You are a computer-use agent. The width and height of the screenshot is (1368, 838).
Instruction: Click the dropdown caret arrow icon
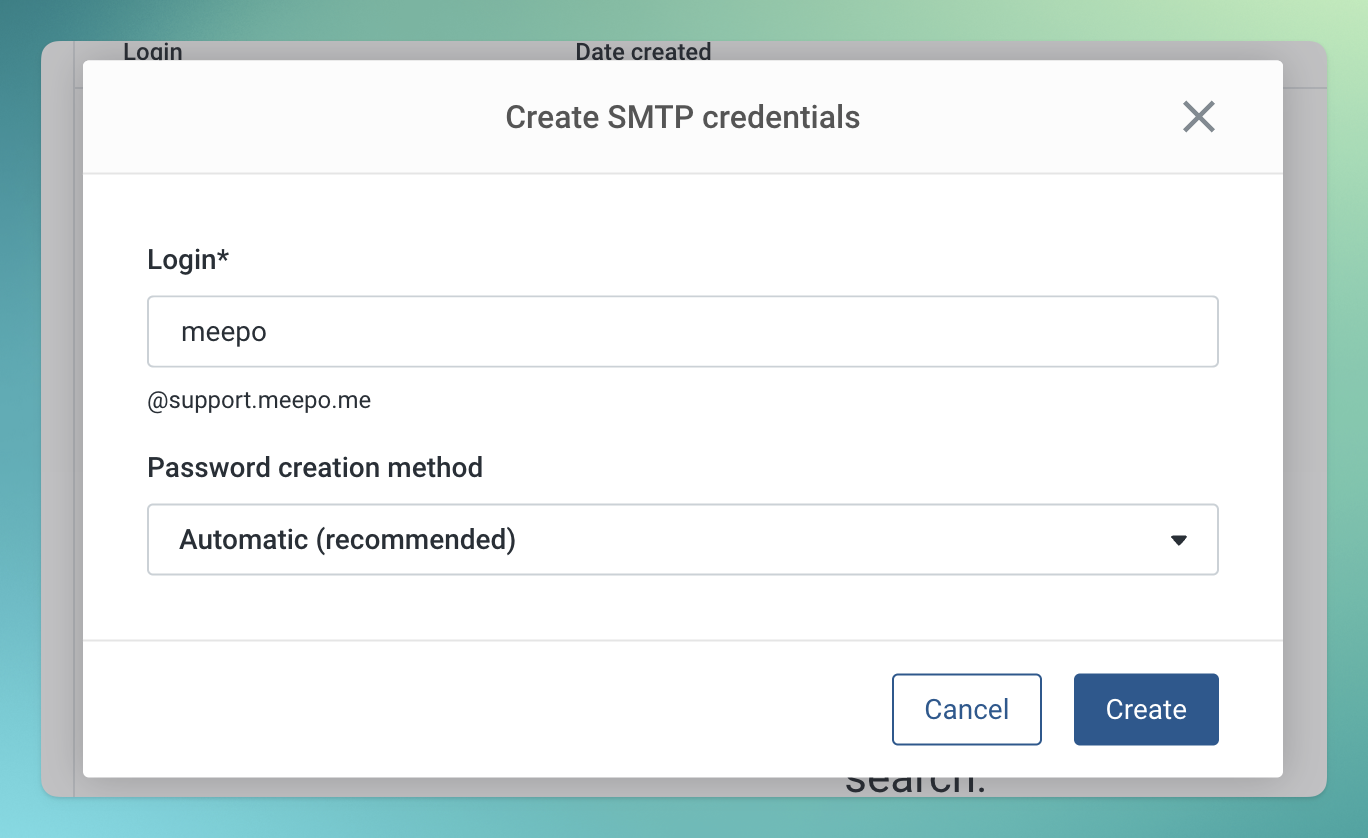pos(1178,540)
